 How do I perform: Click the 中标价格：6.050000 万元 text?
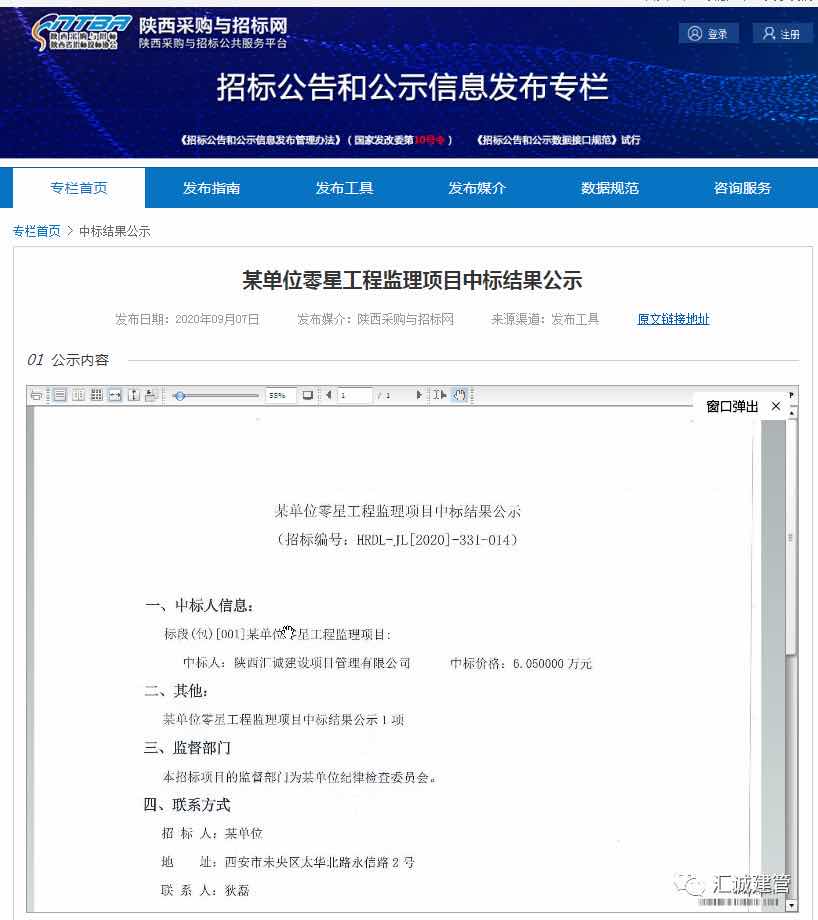[521, 664]
